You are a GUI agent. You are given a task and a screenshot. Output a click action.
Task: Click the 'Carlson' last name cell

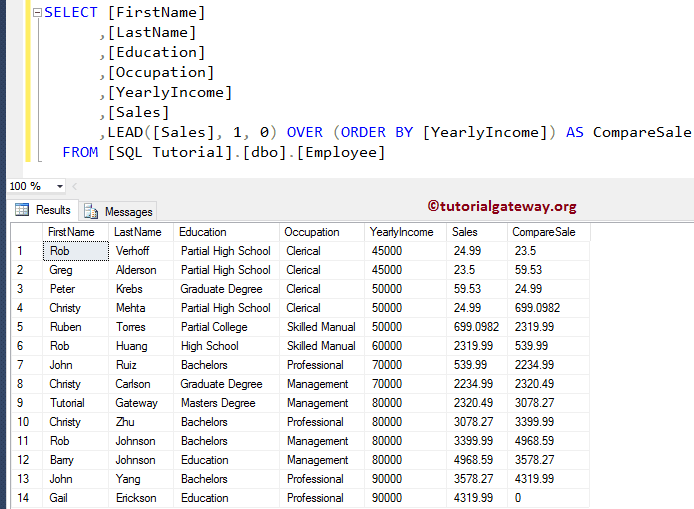pos(141,384)
